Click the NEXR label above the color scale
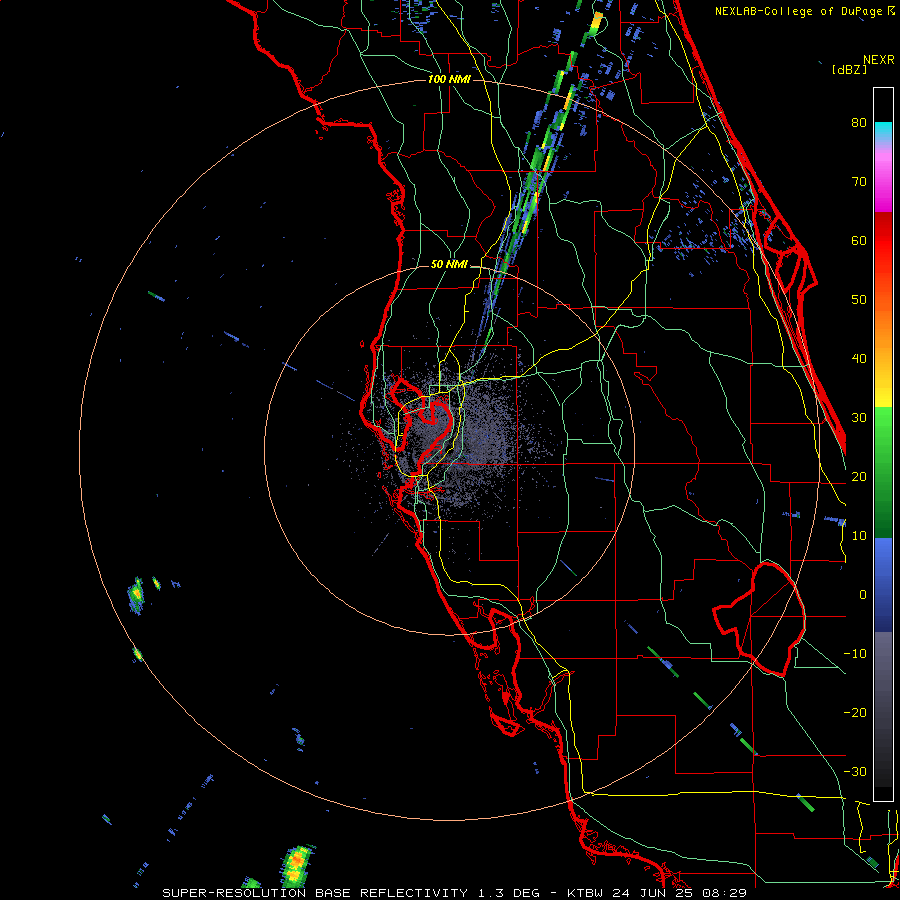 878,60
